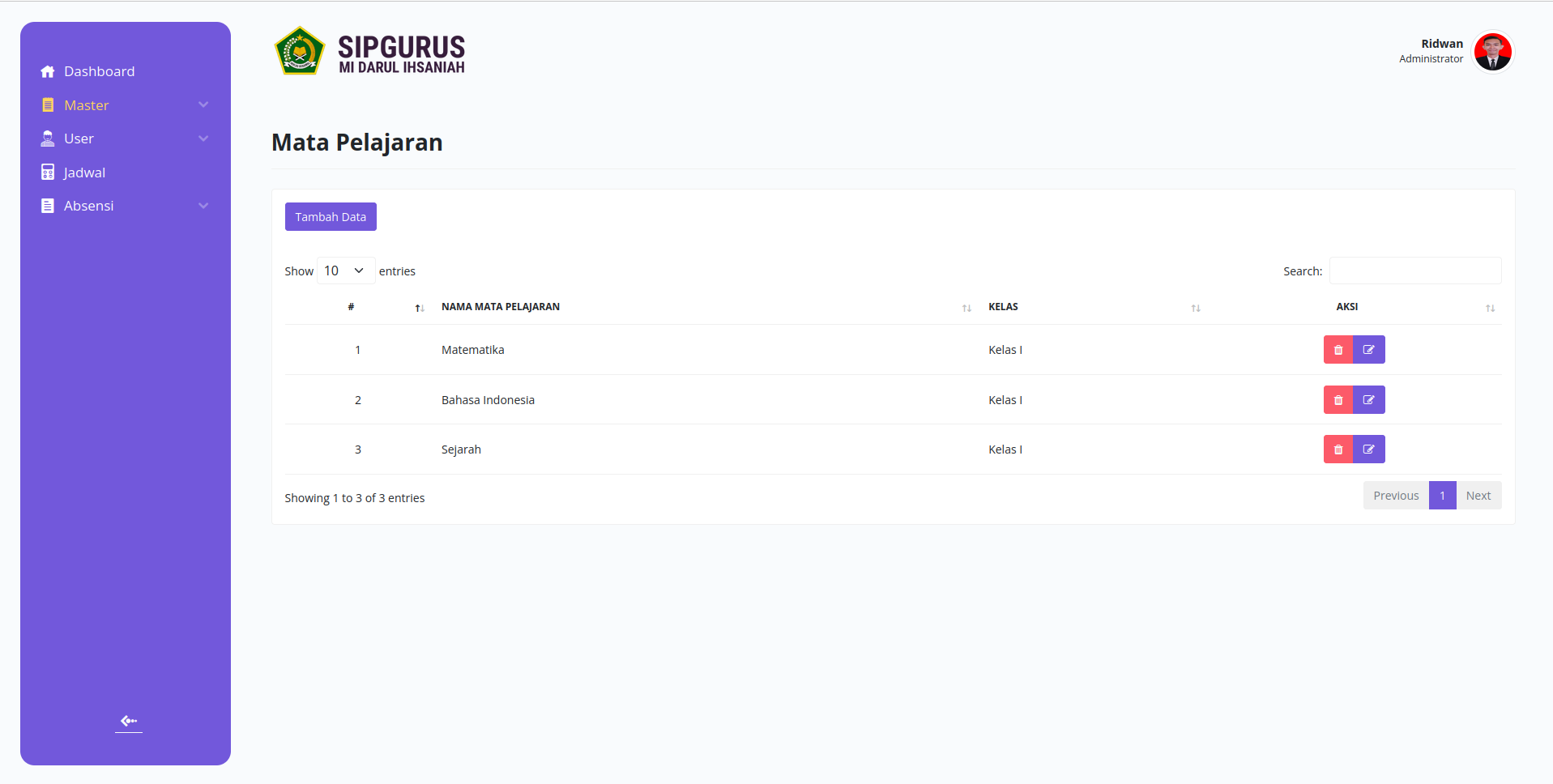The height and width of the screenshot is (784, 1553).
Task: Open the entries per page dropdown
Action: [x=345, y=271]
